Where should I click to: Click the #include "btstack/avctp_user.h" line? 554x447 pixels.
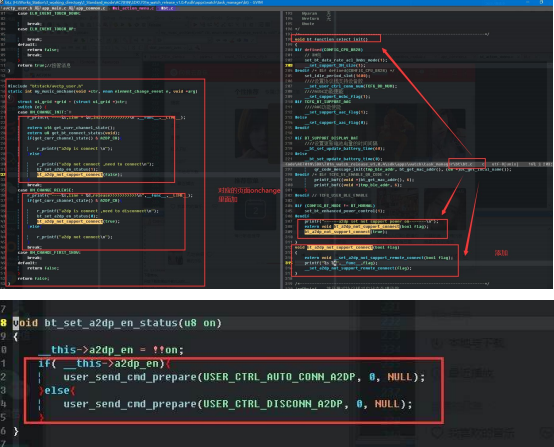(46, 86)
